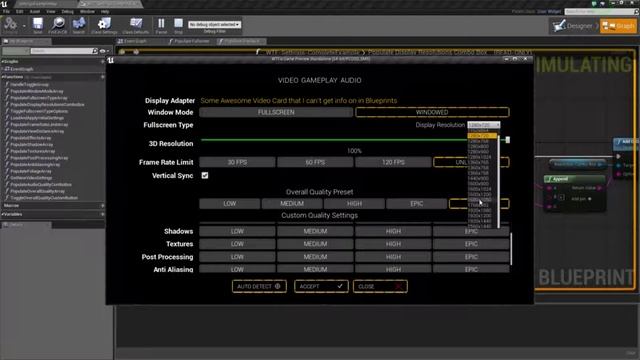The height and width of the screenshot is (360, 640).
Task: Collapse the Variables section in My Blueprint
Action: pos(2,214)
